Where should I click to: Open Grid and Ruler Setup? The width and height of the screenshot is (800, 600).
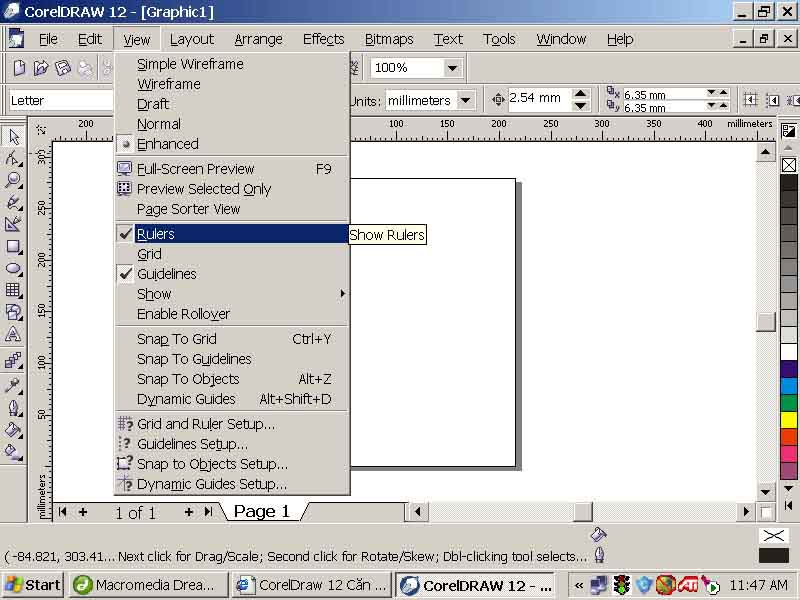(233, 424)
